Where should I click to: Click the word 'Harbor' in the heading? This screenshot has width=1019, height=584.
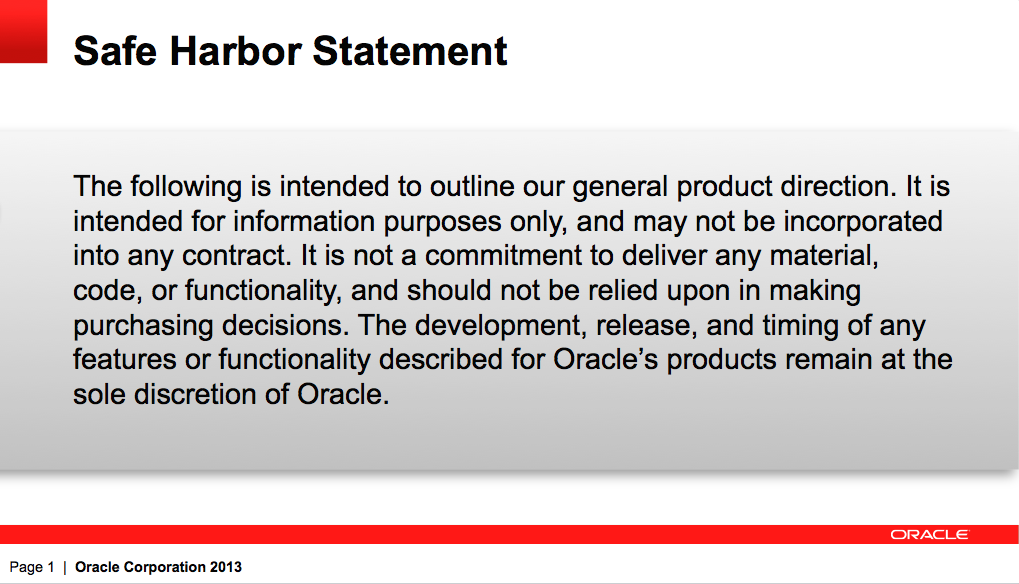pos(235,51)
